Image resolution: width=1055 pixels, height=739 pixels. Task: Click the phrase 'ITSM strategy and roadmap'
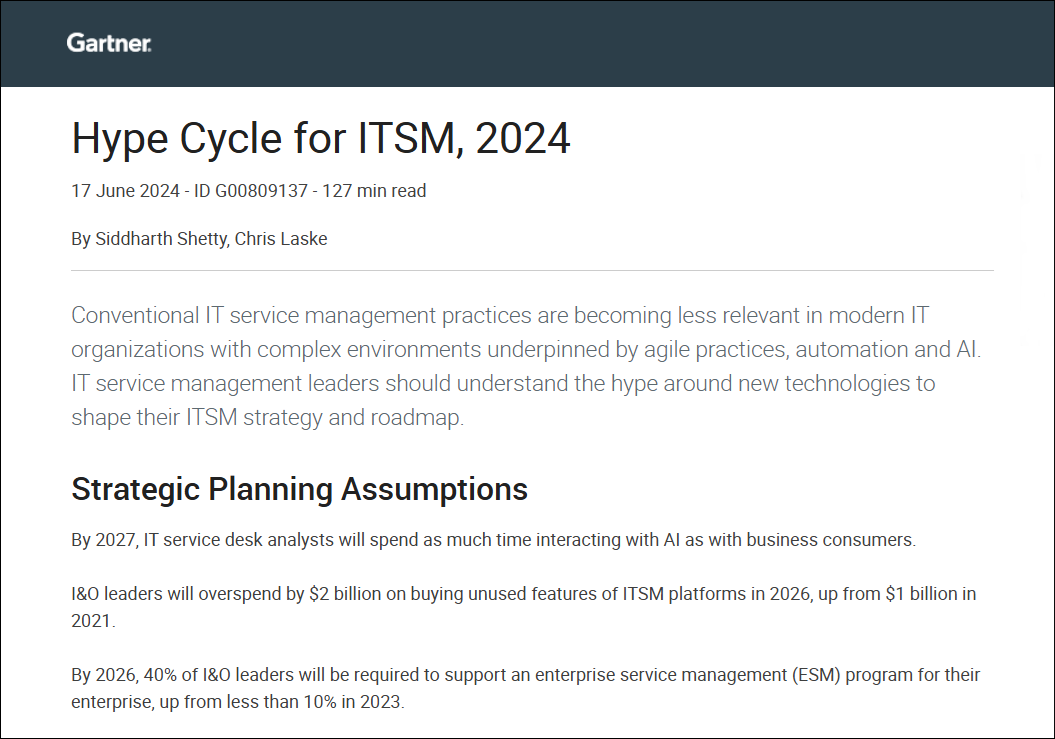click(324, 418)
